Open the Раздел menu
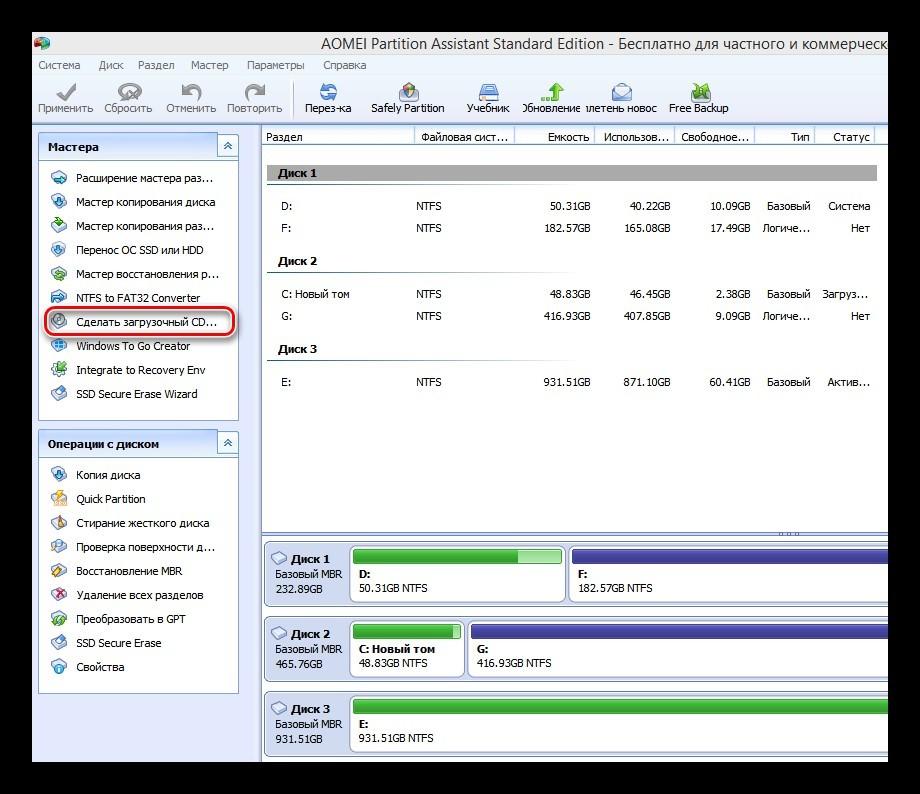 156,65
